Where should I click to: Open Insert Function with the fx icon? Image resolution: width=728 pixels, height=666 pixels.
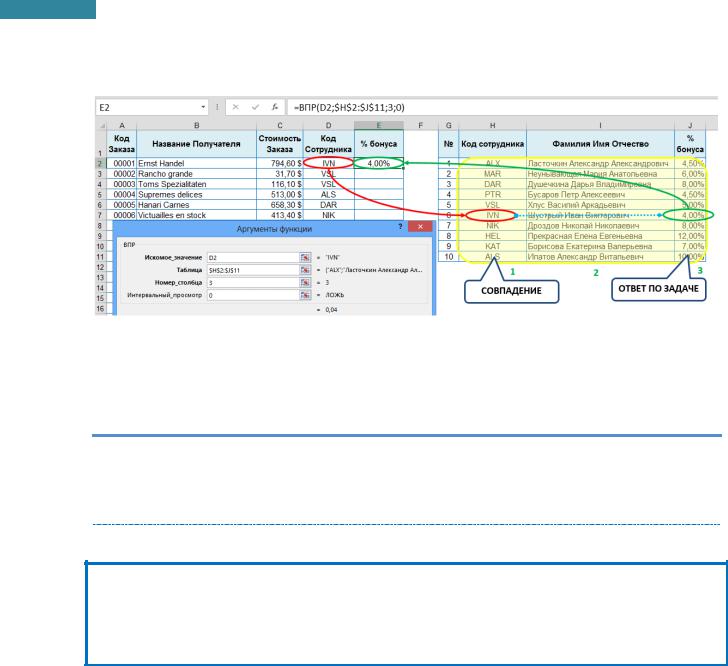(275, 107)
